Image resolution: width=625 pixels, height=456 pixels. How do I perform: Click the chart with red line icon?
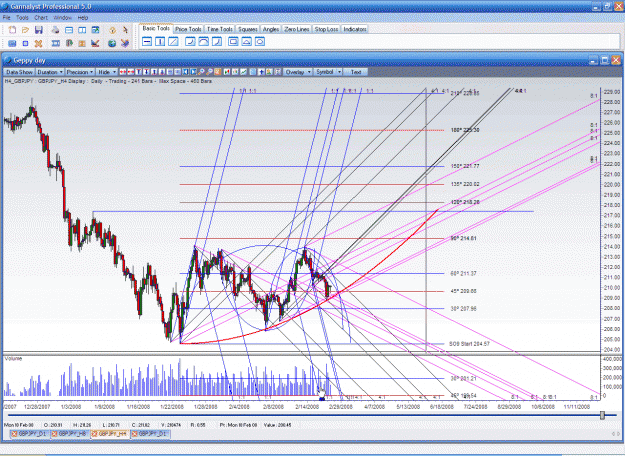(x=95, y=43)
